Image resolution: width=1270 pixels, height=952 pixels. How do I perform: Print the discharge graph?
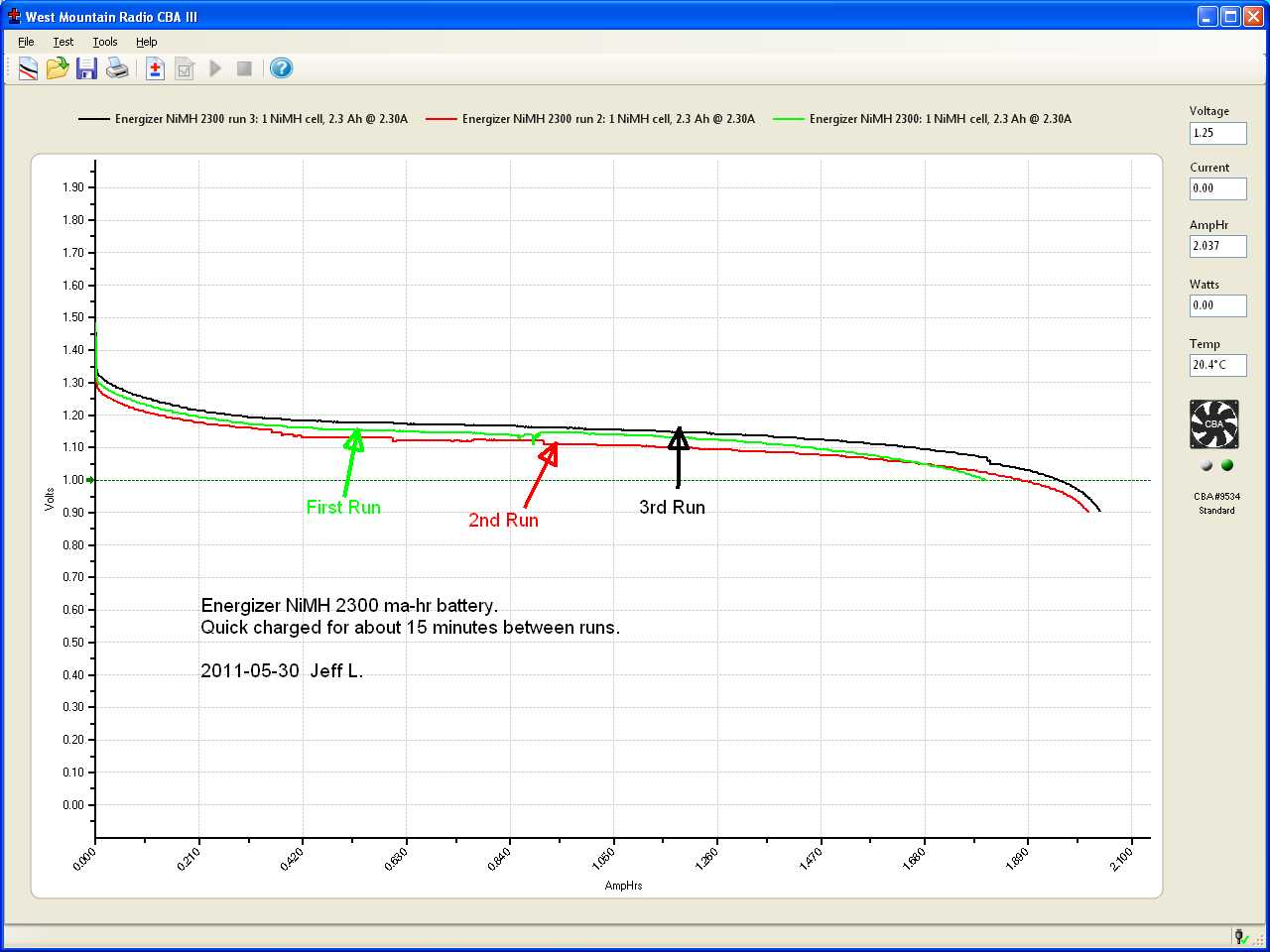pyautogui.click(x=117, y=68)
